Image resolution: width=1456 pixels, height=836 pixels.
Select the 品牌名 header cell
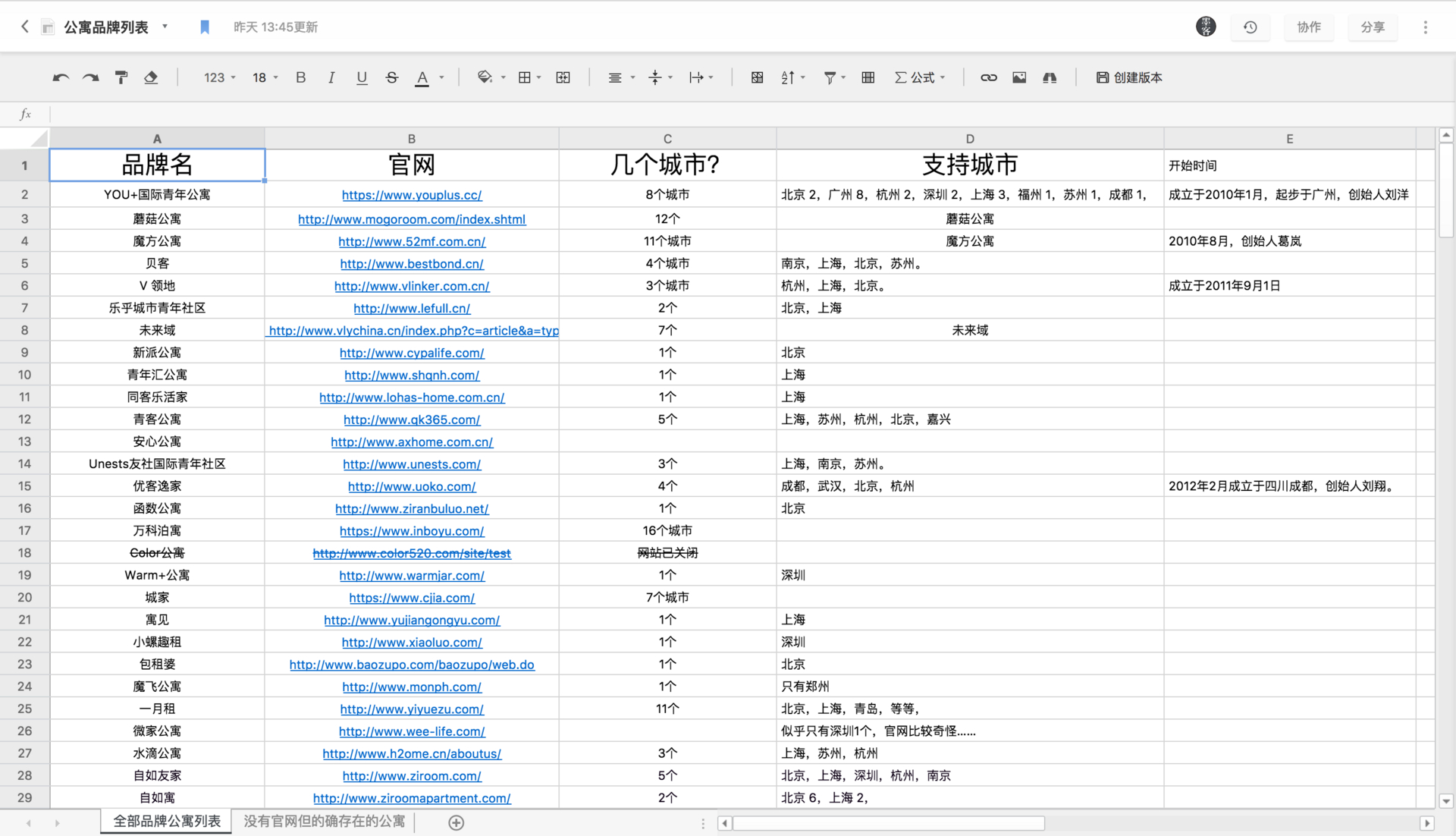point(157,165)
